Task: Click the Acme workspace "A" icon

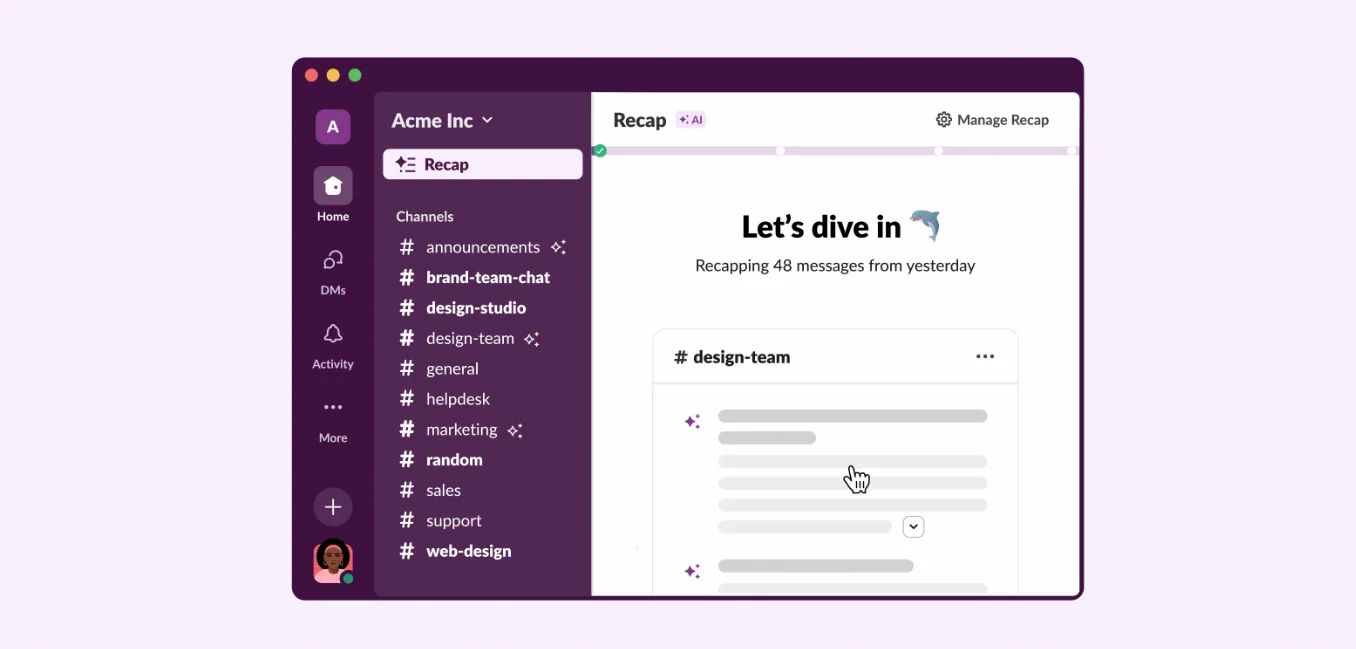Action: [x=333, y=127]
